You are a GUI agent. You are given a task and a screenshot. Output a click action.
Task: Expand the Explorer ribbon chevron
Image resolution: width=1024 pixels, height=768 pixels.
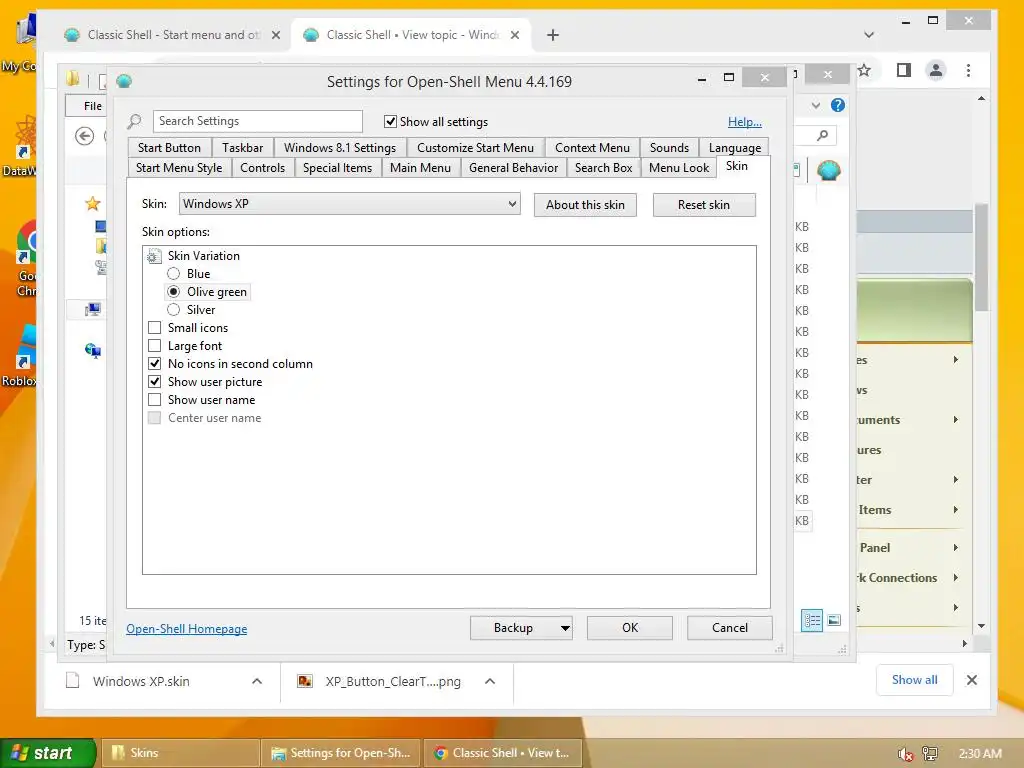(816, 105)
